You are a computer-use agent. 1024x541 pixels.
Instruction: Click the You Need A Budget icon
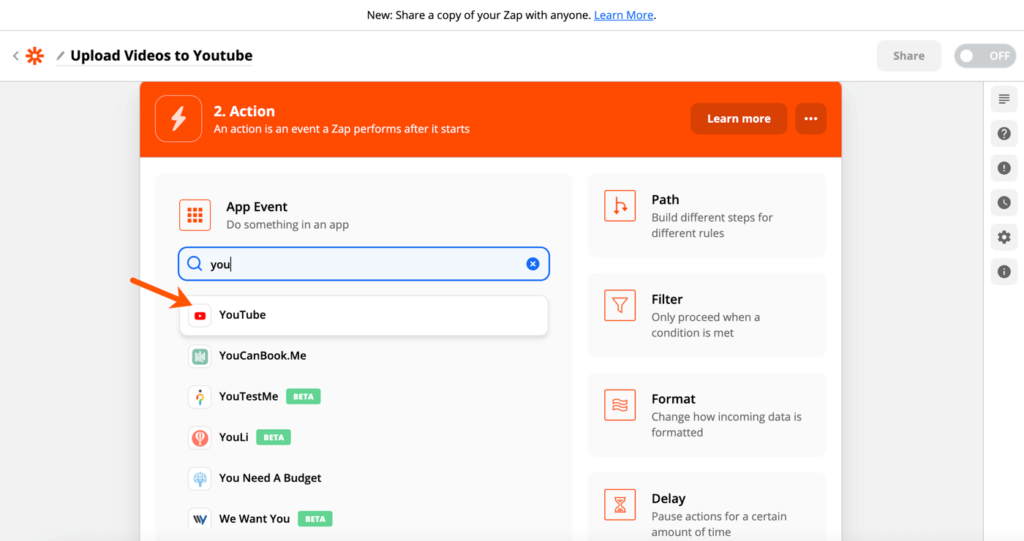click(200, 478)
